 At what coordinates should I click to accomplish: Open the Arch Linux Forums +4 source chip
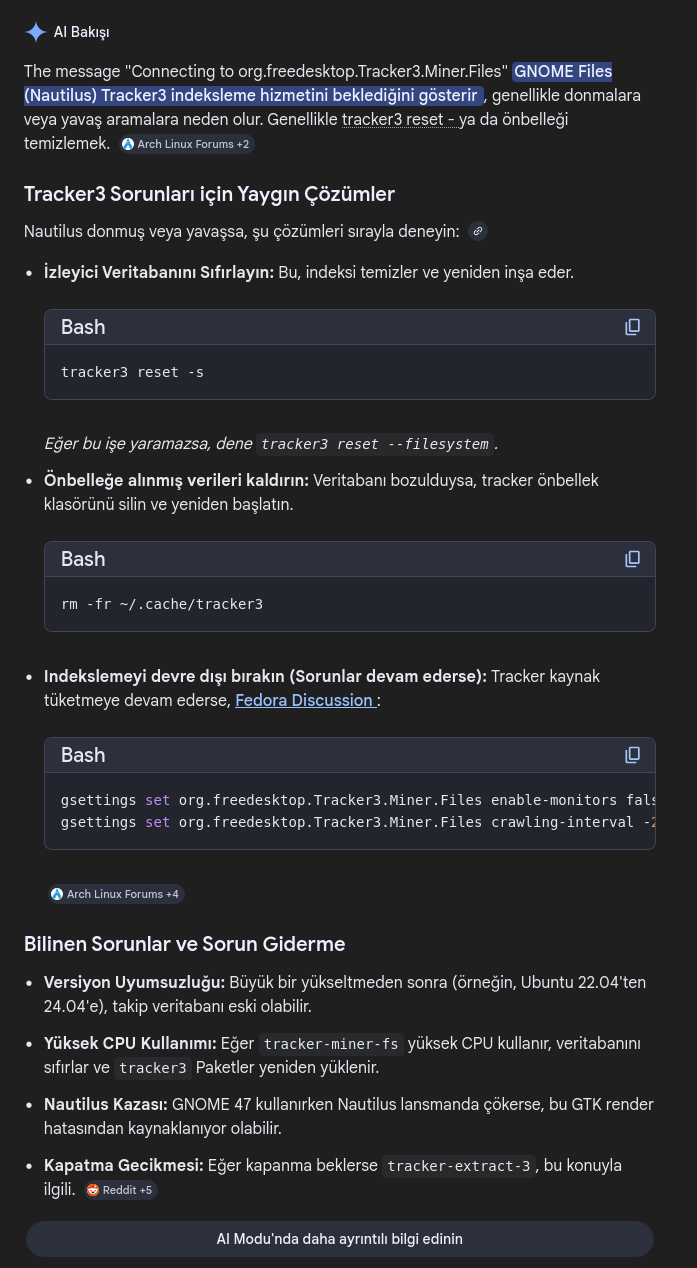pos(116,894)
